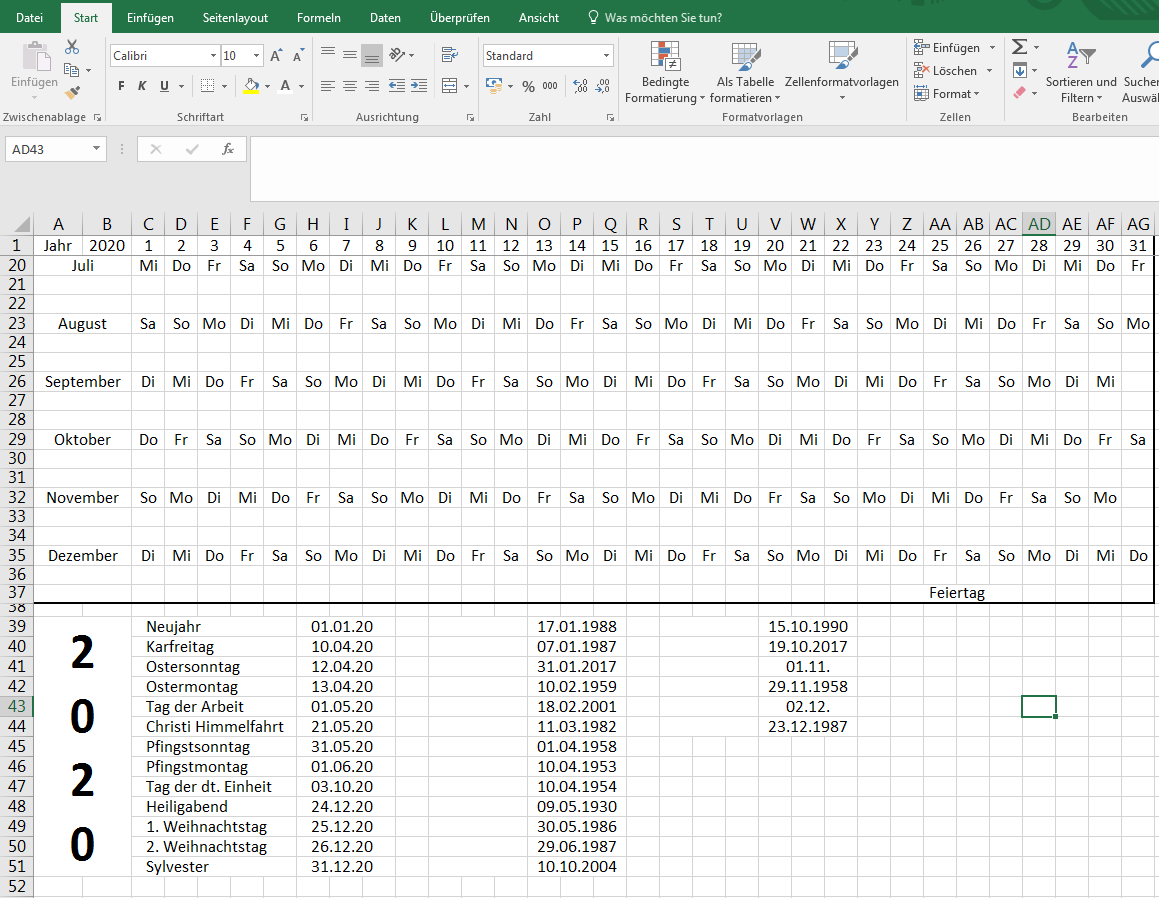The image size is (1159, 898).
Task: Apply percent style to cells
Action: tap(528, 86)
